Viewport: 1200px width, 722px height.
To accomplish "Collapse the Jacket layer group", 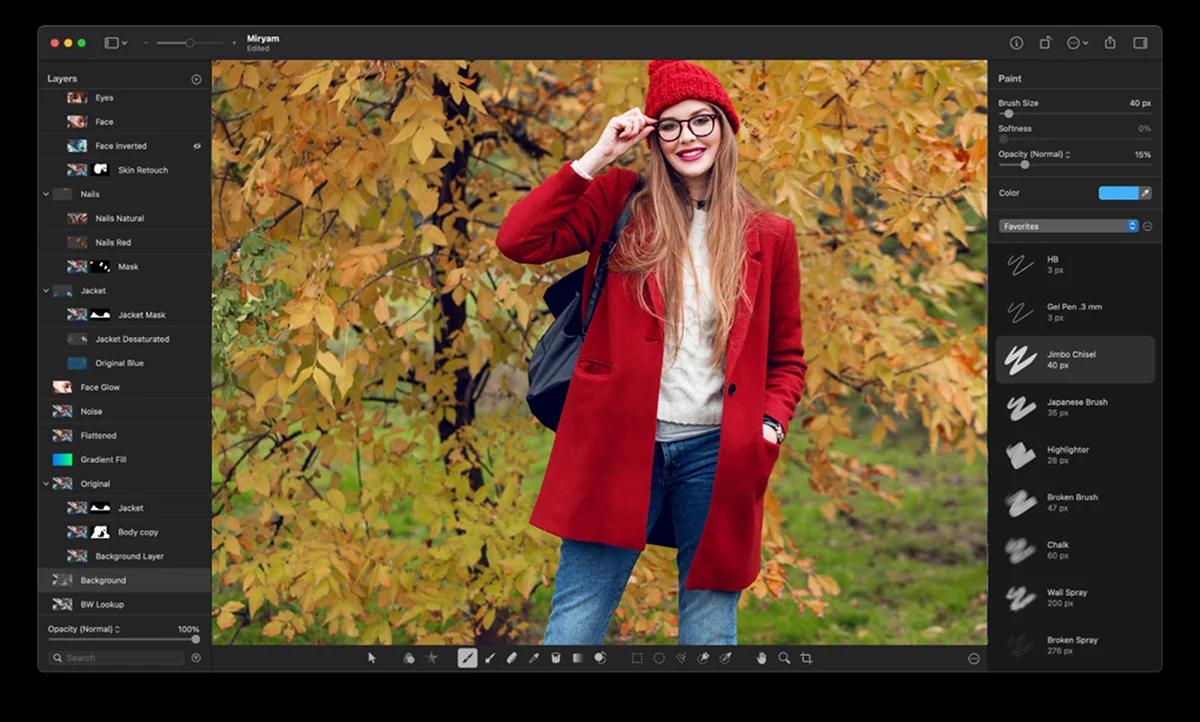I will pos(46,291).
